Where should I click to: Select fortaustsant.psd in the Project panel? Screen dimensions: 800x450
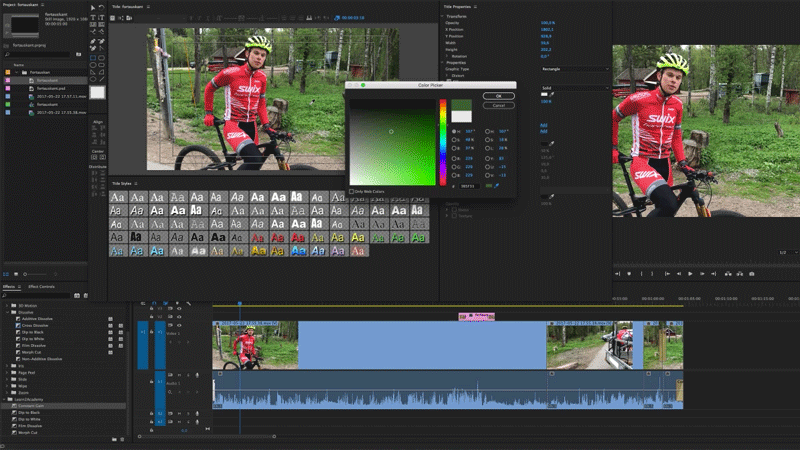pyautogui.click(x=50, y=88)
